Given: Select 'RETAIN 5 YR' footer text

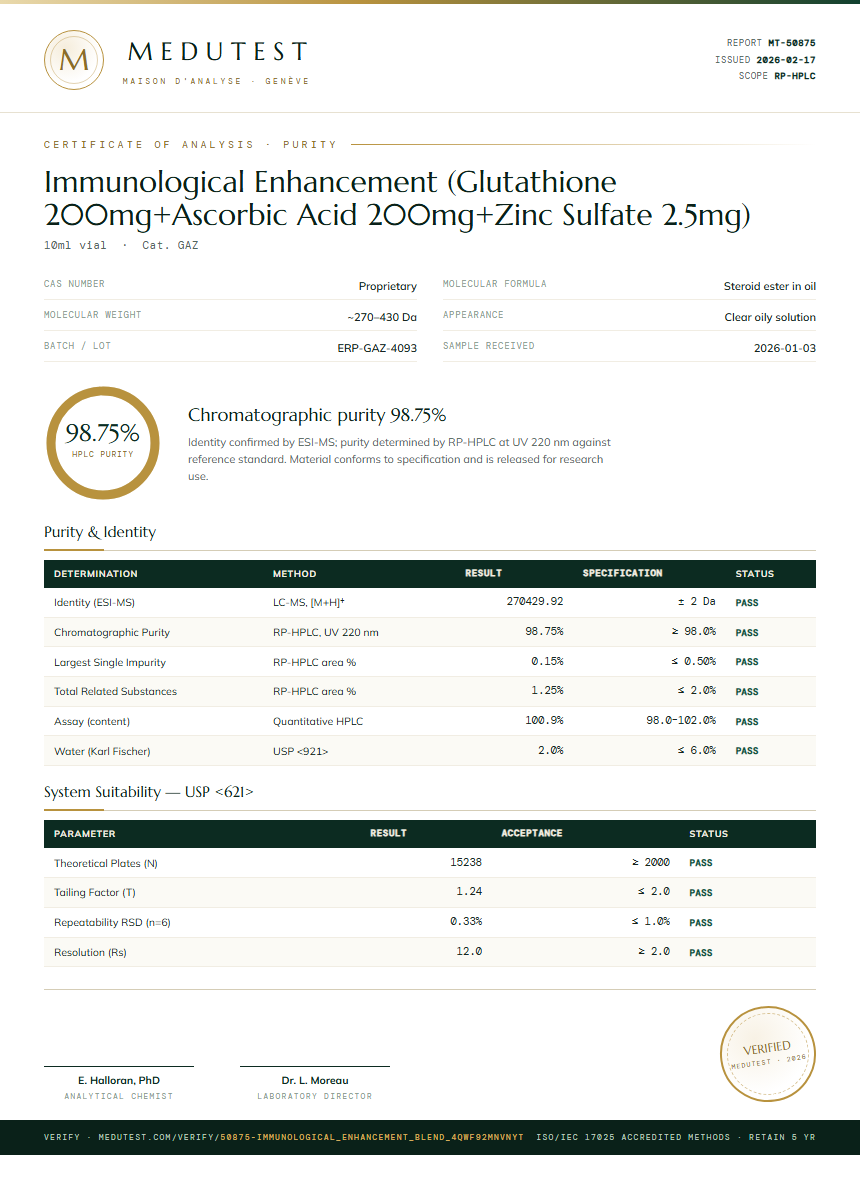Looking at the screenshot, I should (x=782, y=1137).
